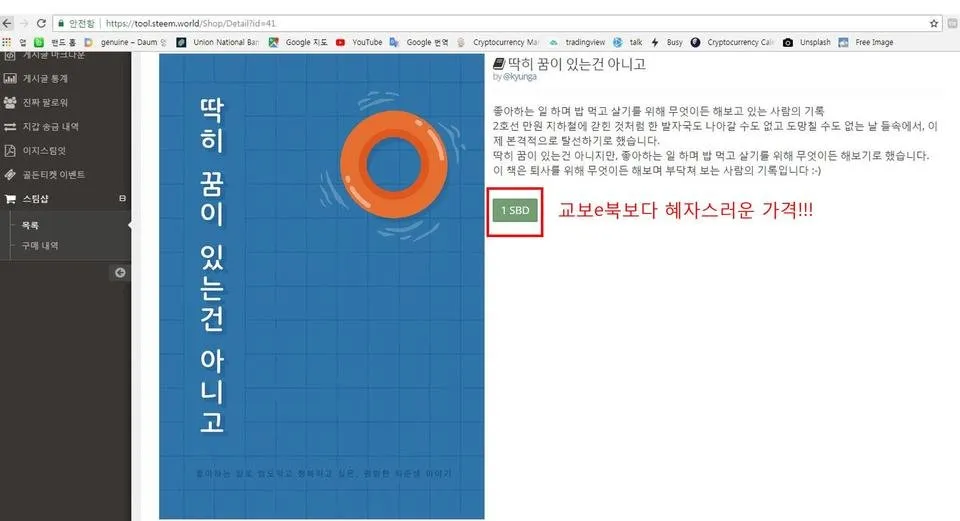Screen dimensions: 960x521
Task: Open the 밴드 홈 bookmark
Action: 56,42
